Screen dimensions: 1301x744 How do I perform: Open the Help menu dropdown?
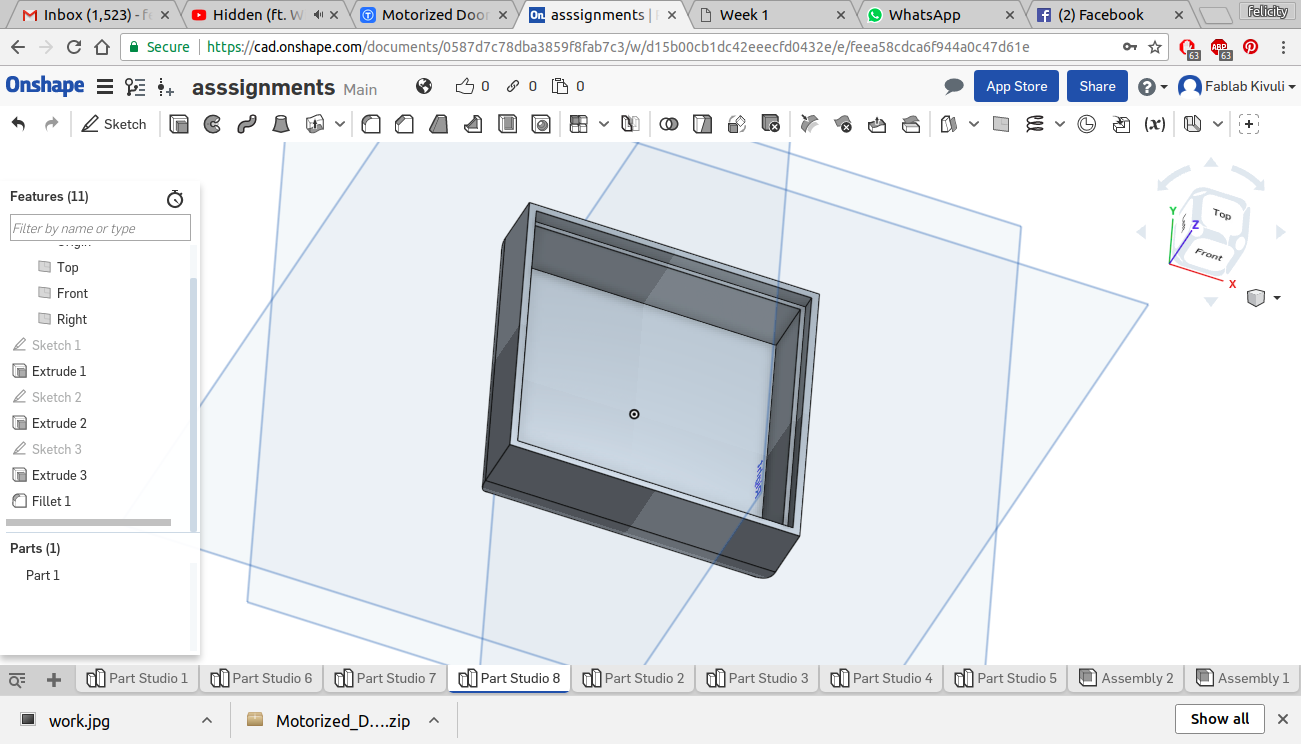coord(1153,87)
